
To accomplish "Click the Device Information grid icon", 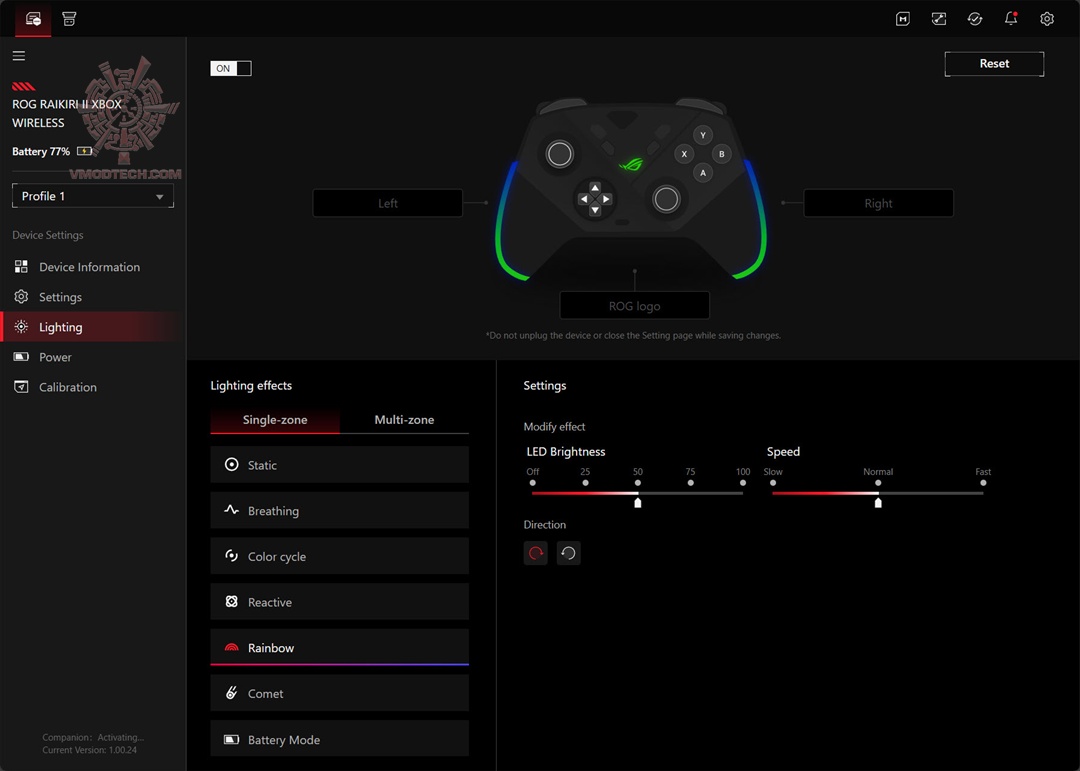I will point(21,267).
